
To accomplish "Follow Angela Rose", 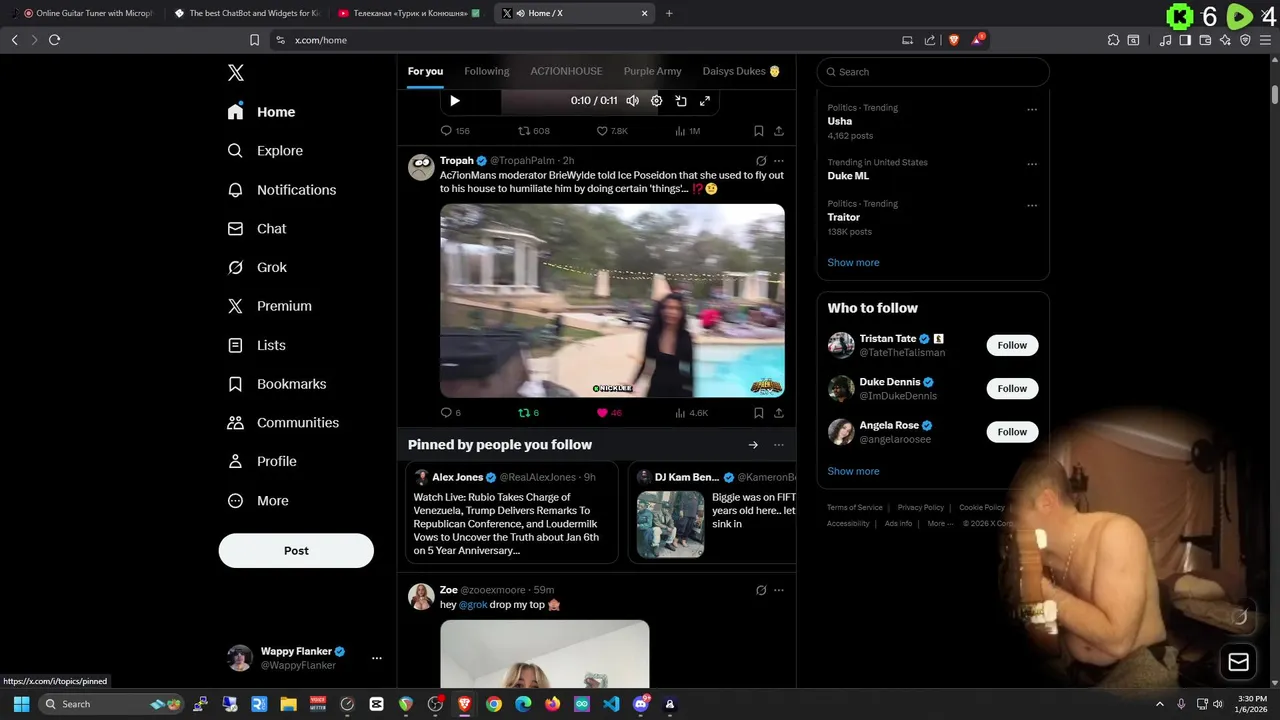I will [1012, 432].
